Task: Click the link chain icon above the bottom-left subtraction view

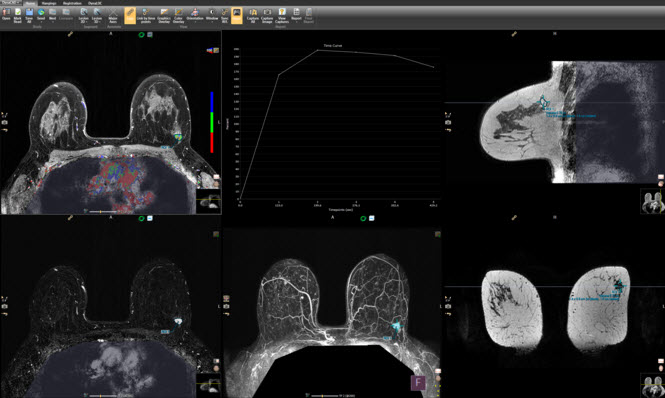Action: (x=70, y=218)
